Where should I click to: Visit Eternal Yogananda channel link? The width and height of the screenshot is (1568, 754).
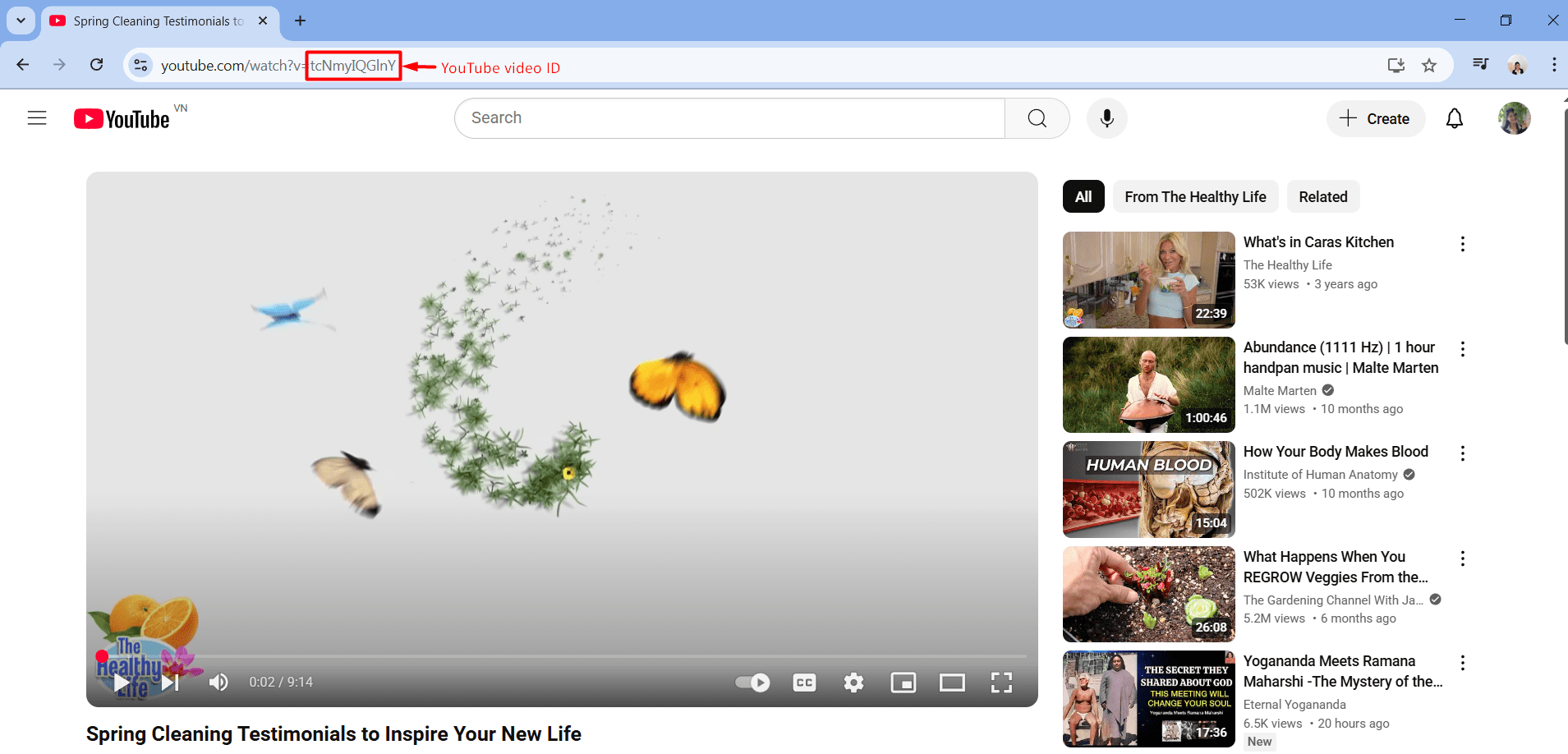[1294, 705]
